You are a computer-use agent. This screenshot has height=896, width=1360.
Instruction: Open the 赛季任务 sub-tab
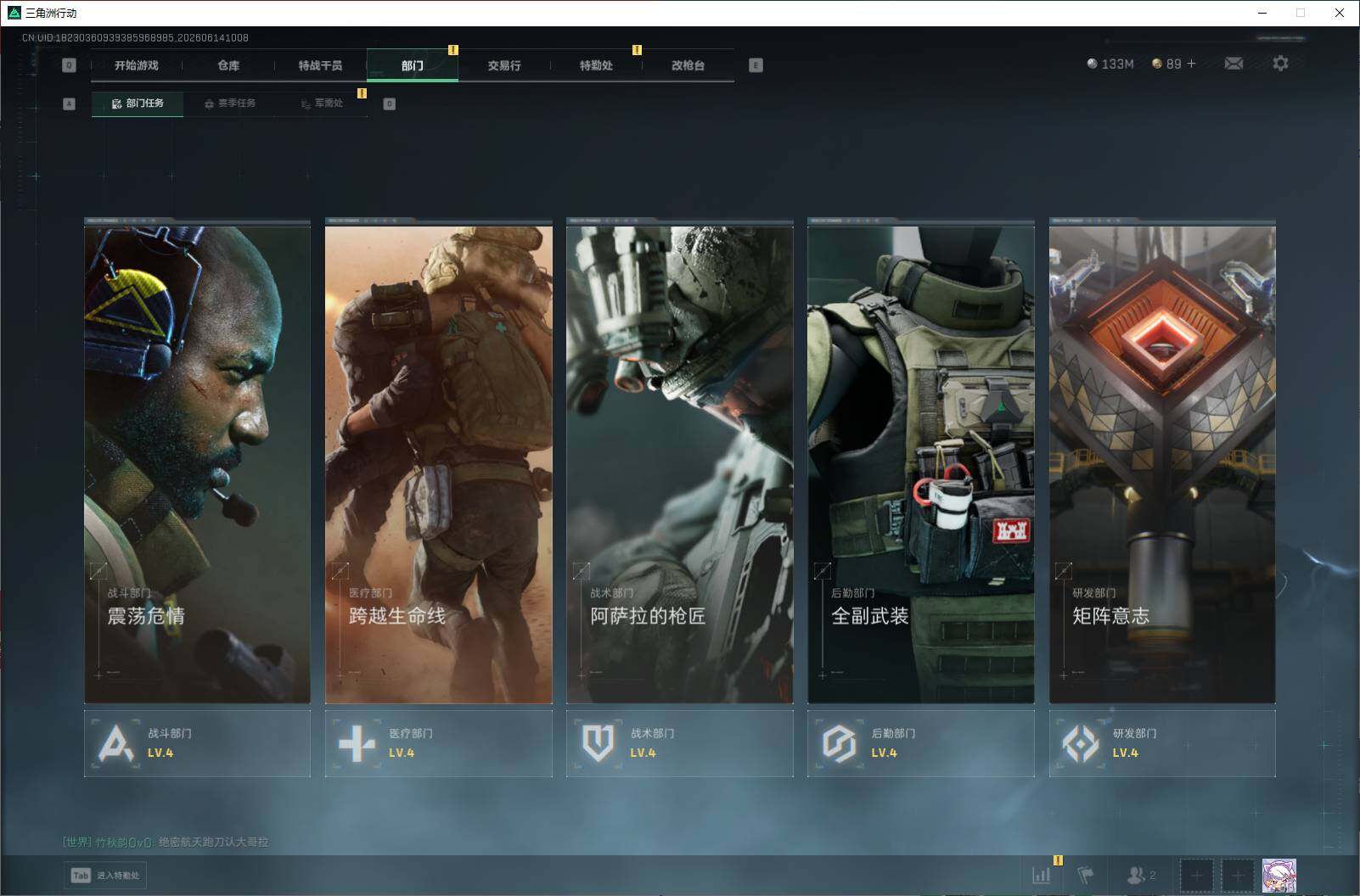tap(230, 104)
